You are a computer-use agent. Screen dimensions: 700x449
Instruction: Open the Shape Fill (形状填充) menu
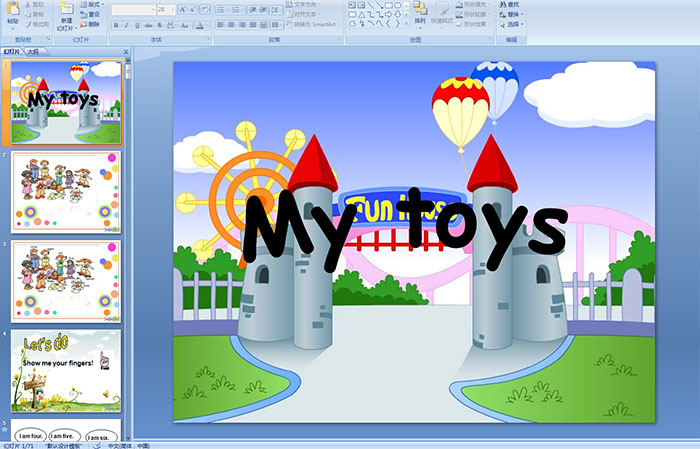[x=473, y=4]
